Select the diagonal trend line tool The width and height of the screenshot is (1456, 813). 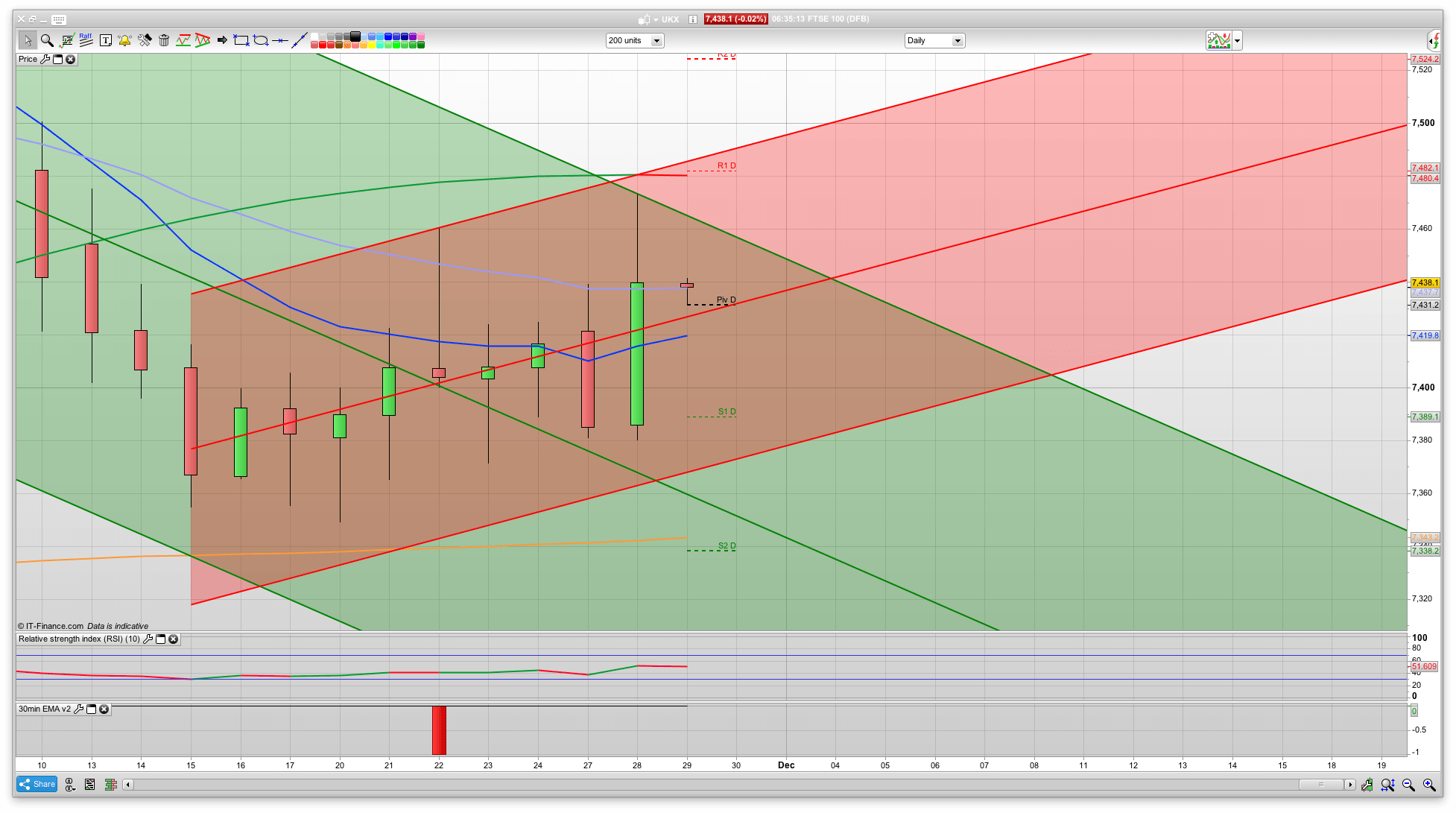[x=300, y=40]
